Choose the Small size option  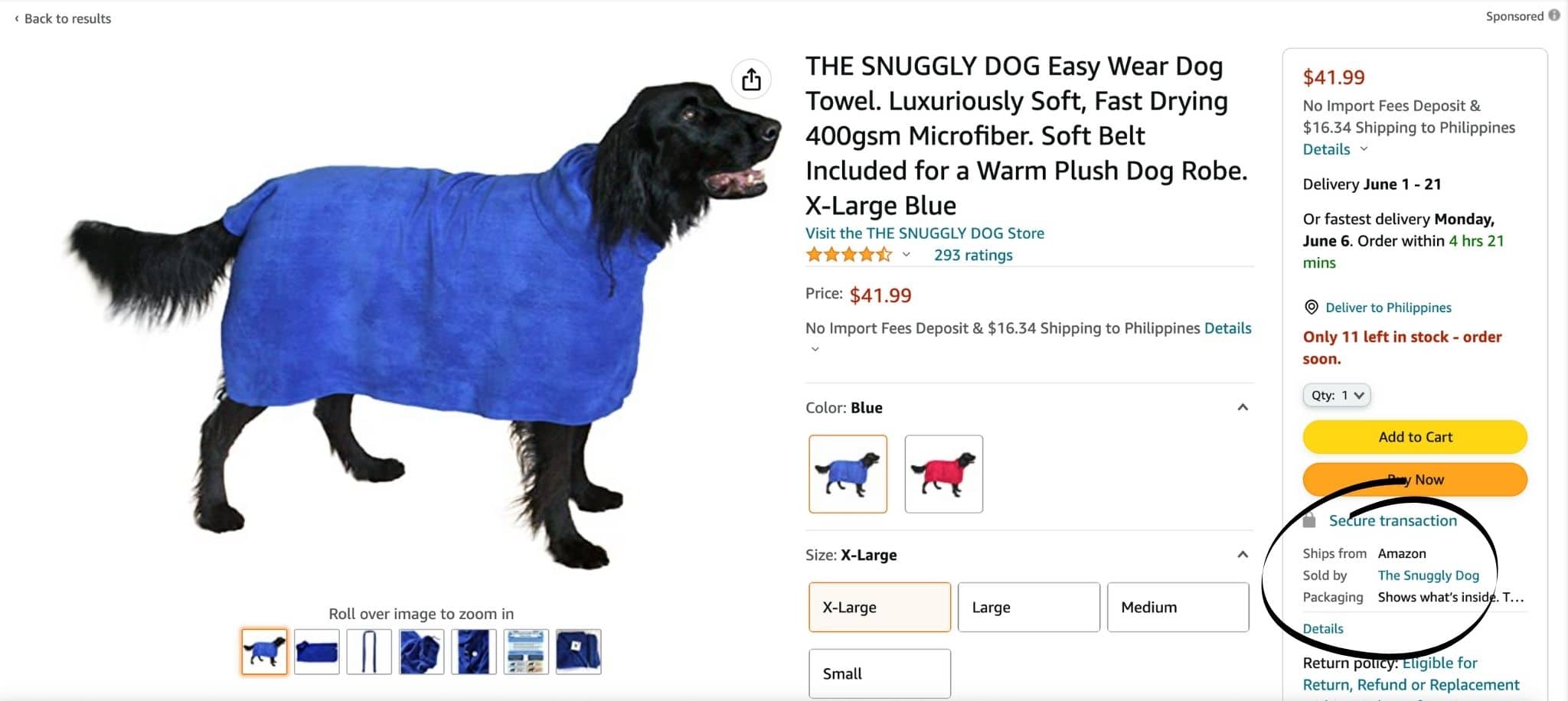(x=880, y=673)
